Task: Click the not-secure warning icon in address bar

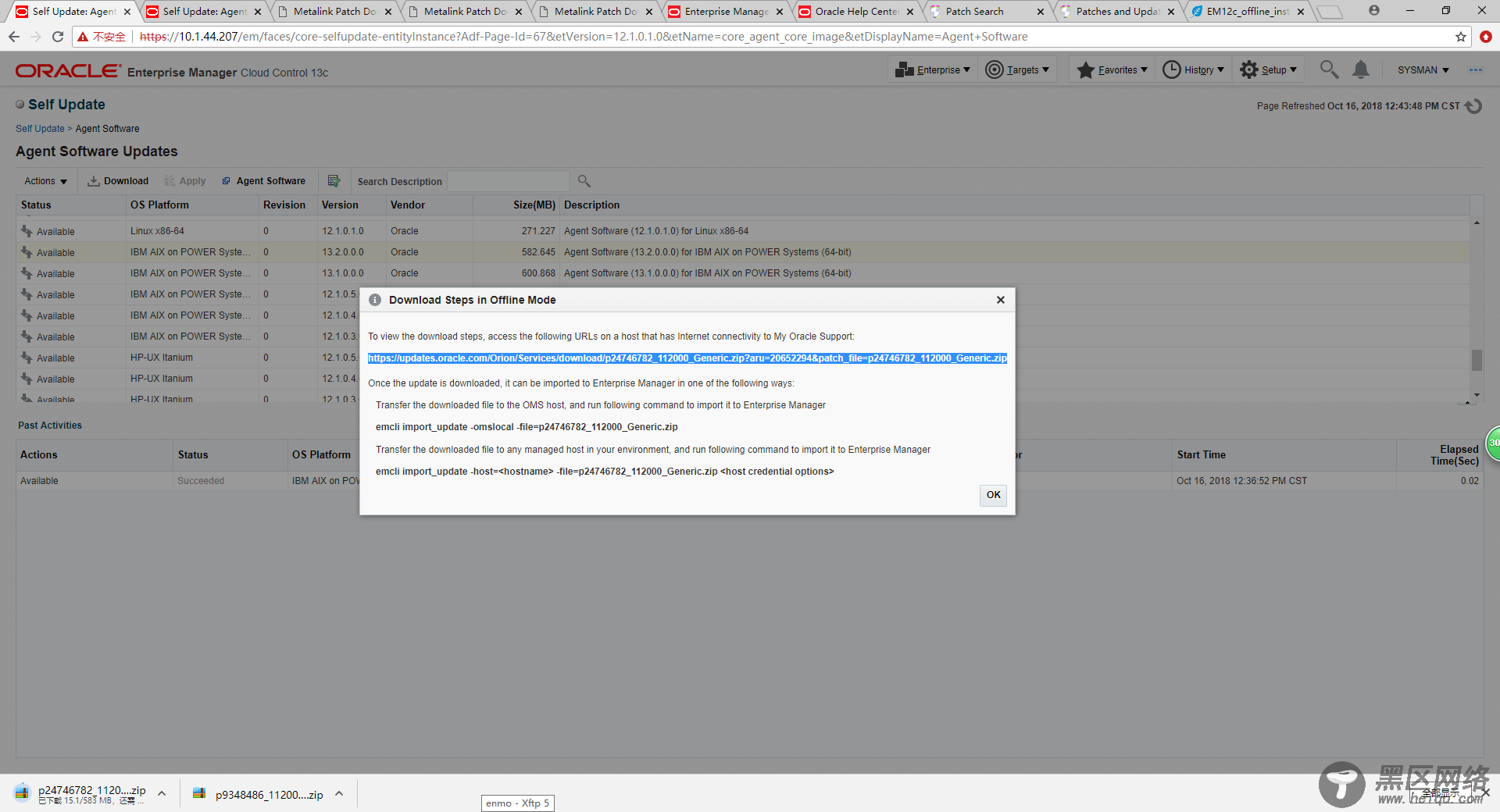Action: pos(83,37)
